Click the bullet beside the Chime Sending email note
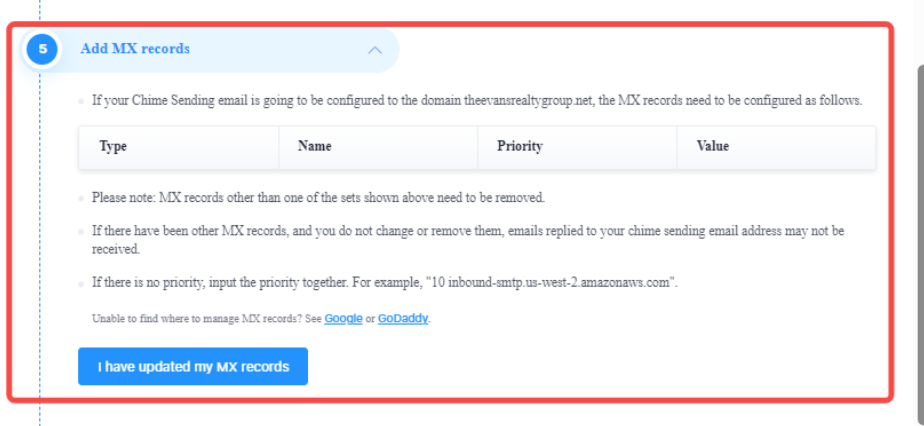 click(81, 101)
